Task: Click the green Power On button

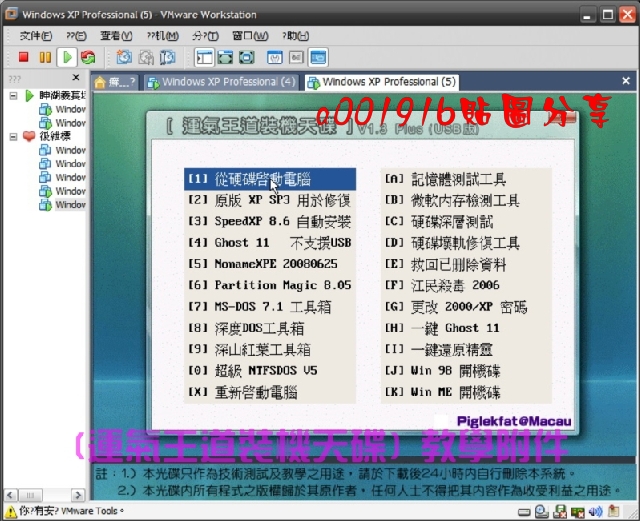Action: tap(66, 58)
